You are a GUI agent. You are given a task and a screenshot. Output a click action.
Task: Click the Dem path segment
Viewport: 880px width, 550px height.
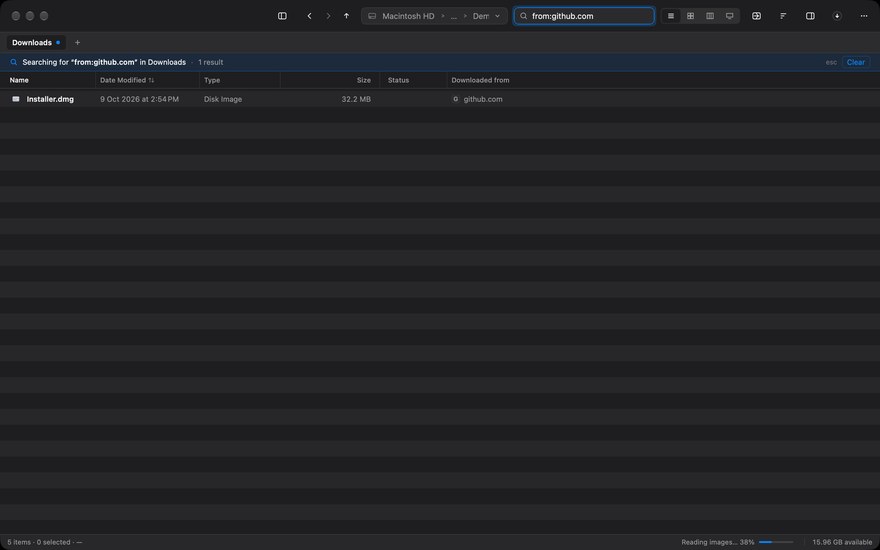coord(481,16)
